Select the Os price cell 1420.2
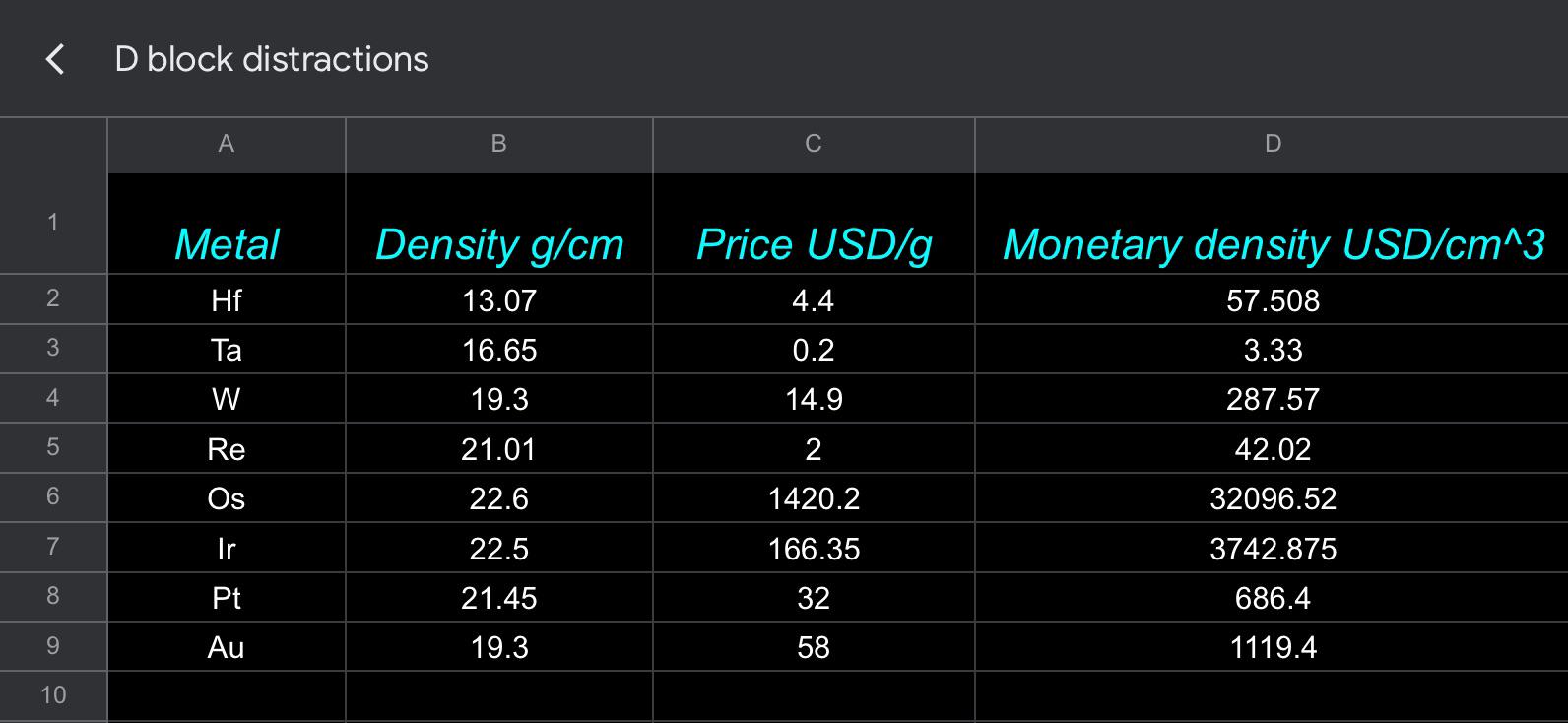 [x=814, y=498]
